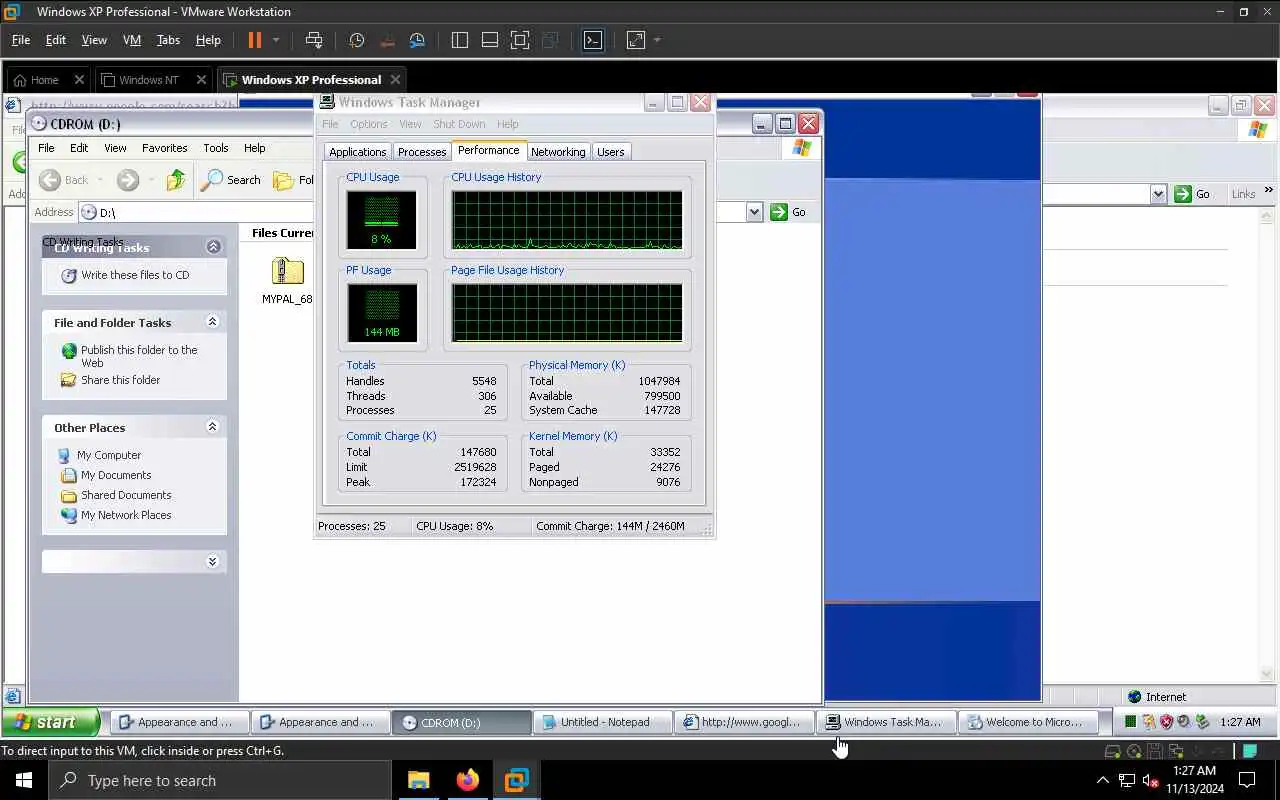Click Safely Remove Hardware tray icon
Image resolution: width=1280 pixels, height=800 pixels.
click(1202, 722)
